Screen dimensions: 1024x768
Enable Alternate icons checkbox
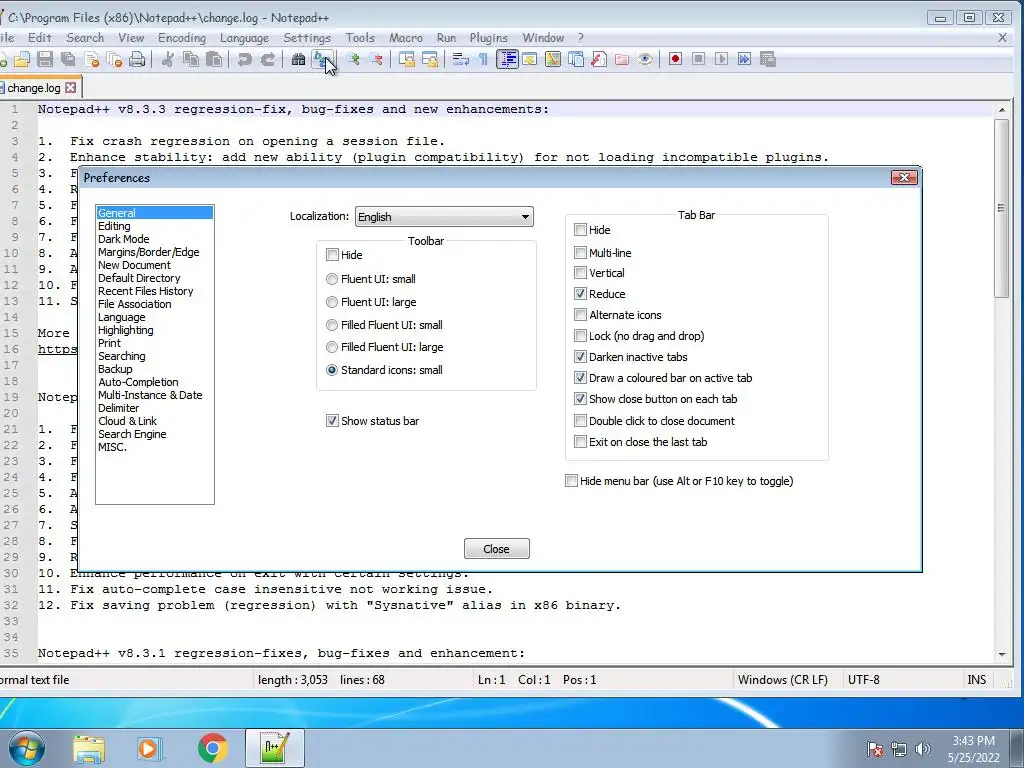pos(580,314)
